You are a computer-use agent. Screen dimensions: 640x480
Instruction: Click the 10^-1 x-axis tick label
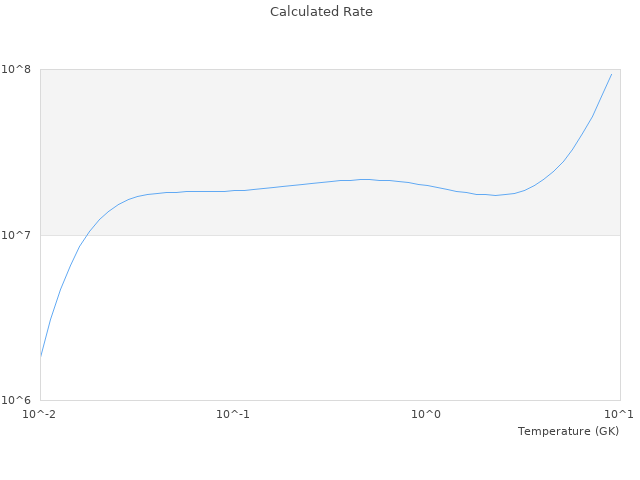(x=233, y=414)
